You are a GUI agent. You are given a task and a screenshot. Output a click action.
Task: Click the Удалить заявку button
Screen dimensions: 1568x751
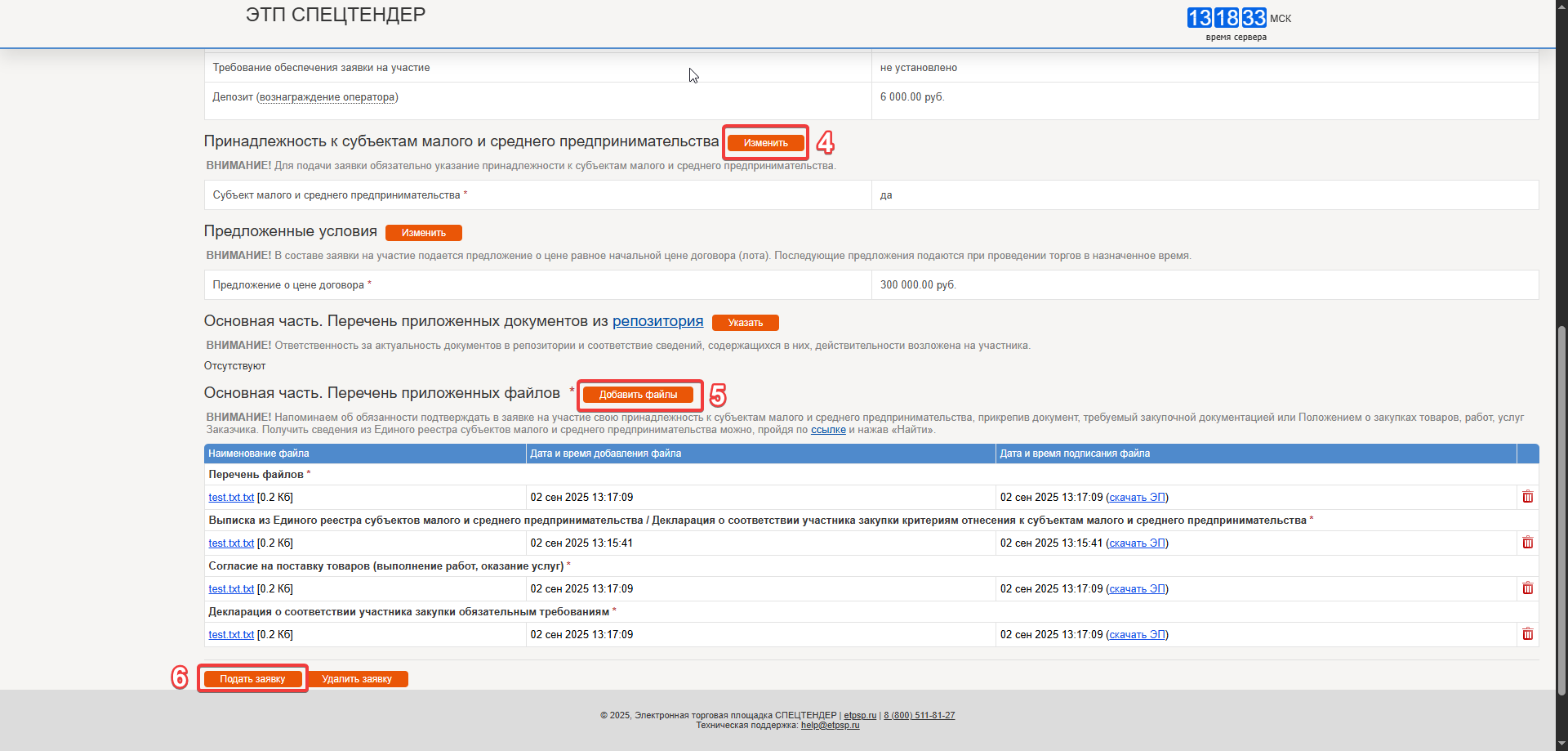coord(357,679)
